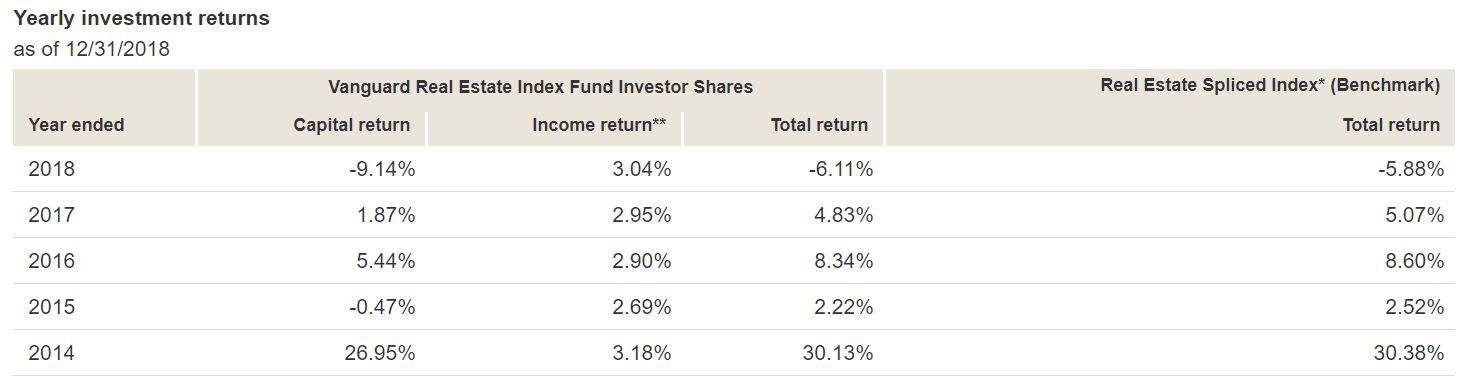Screen dimensions: 1482x378
Task: Click the 2018 year row label
Action: coord(52,169)
